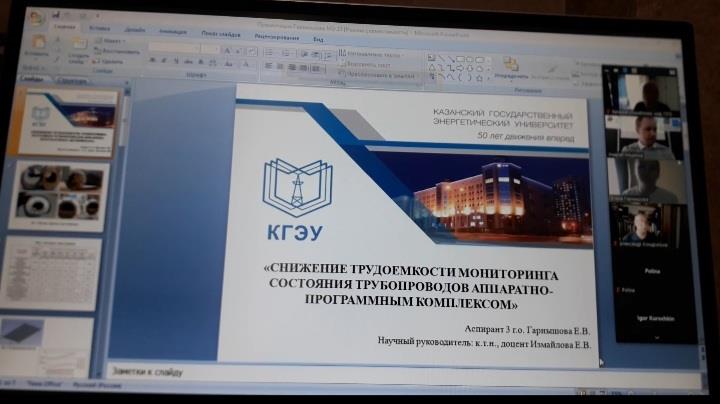
Task: Switch to the Slide Show ribbon tab
Action: (221, 33)
